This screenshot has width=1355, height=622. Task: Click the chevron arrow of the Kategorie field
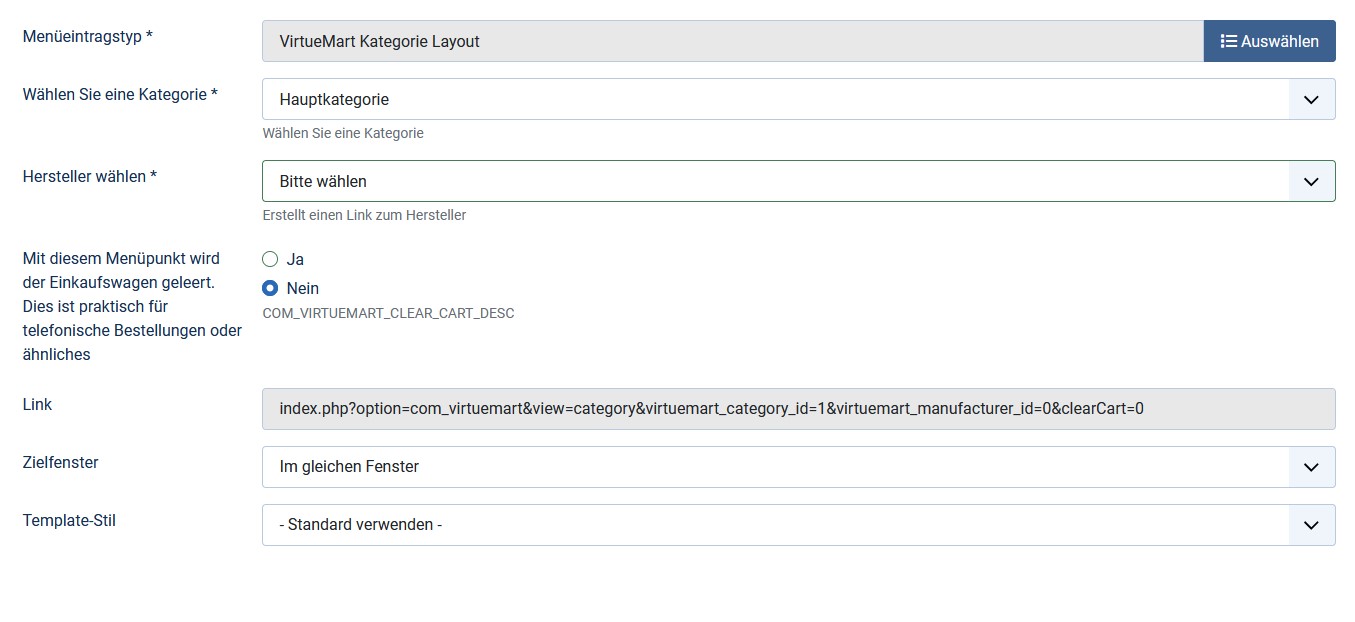(1311, 100)
